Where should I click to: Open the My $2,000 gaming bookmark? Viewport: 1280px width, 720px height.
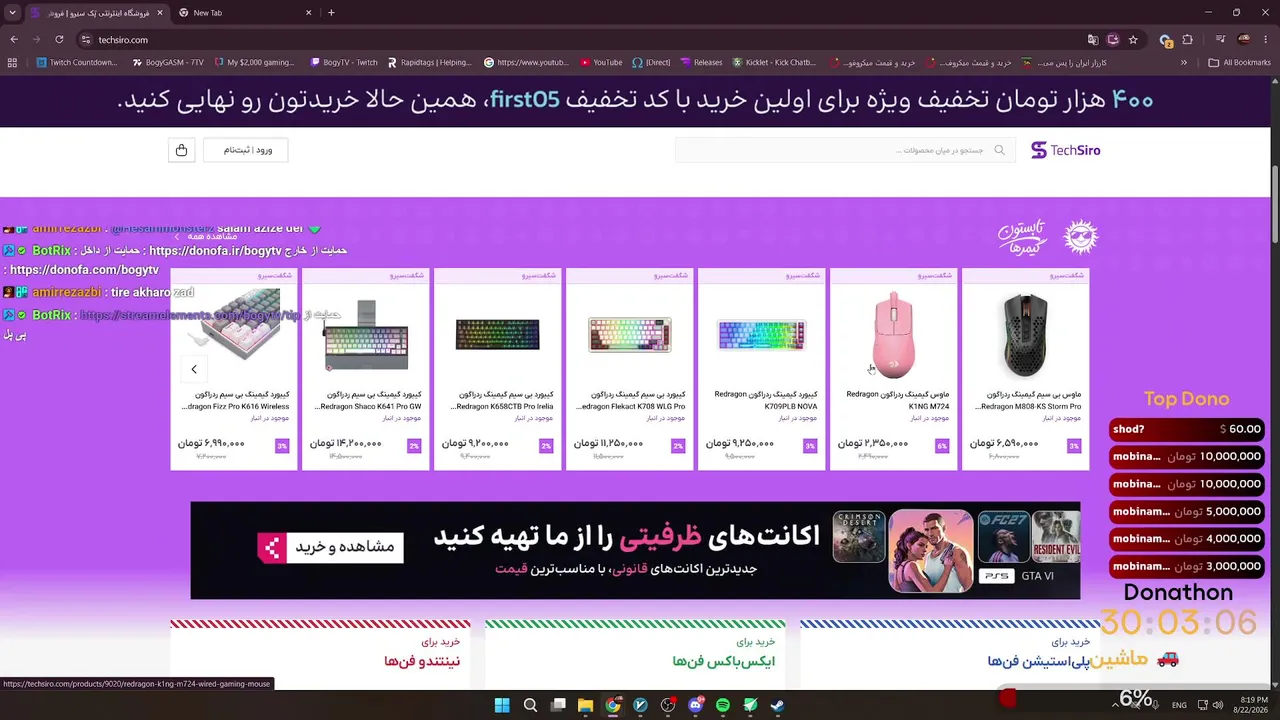coord(253,62)
